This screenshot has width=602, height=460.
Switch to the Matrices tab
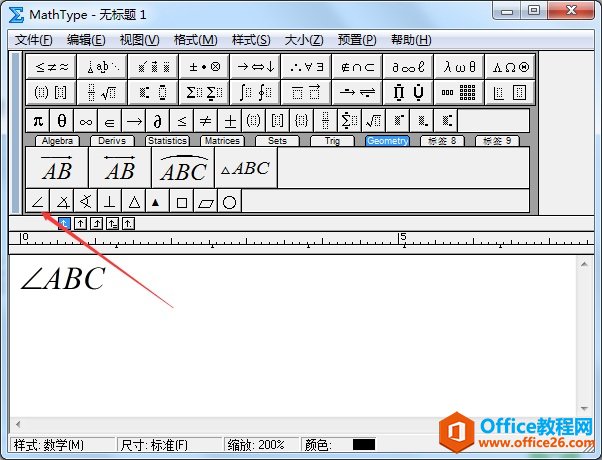pyautogui.click(x=222, y=141)
